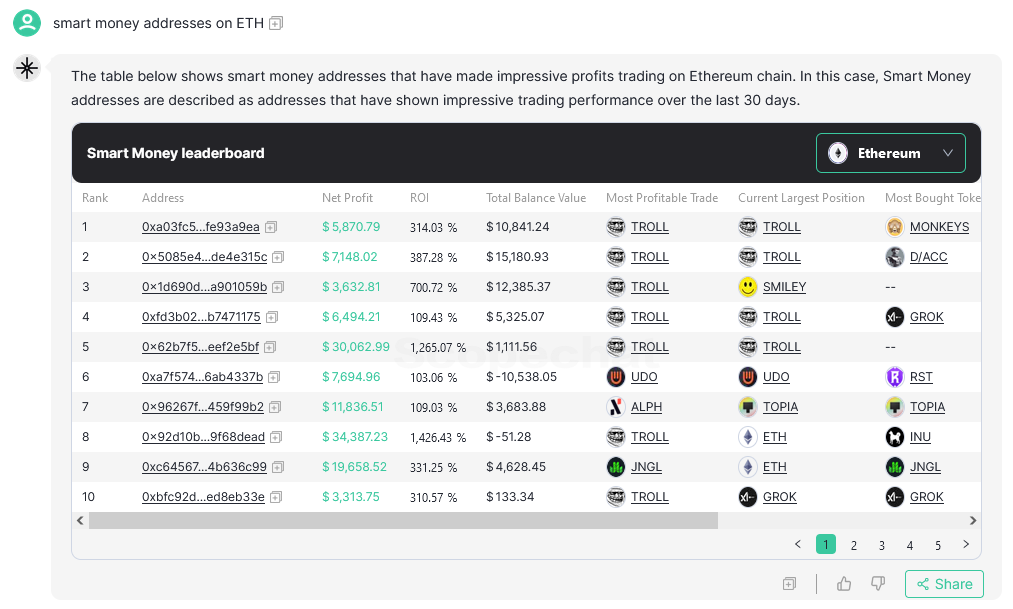Image resolution: width=1013 pixels, height=609 pixels.
Task: Click the Share button
Action: pyautogui.click(x=944, y=584)
